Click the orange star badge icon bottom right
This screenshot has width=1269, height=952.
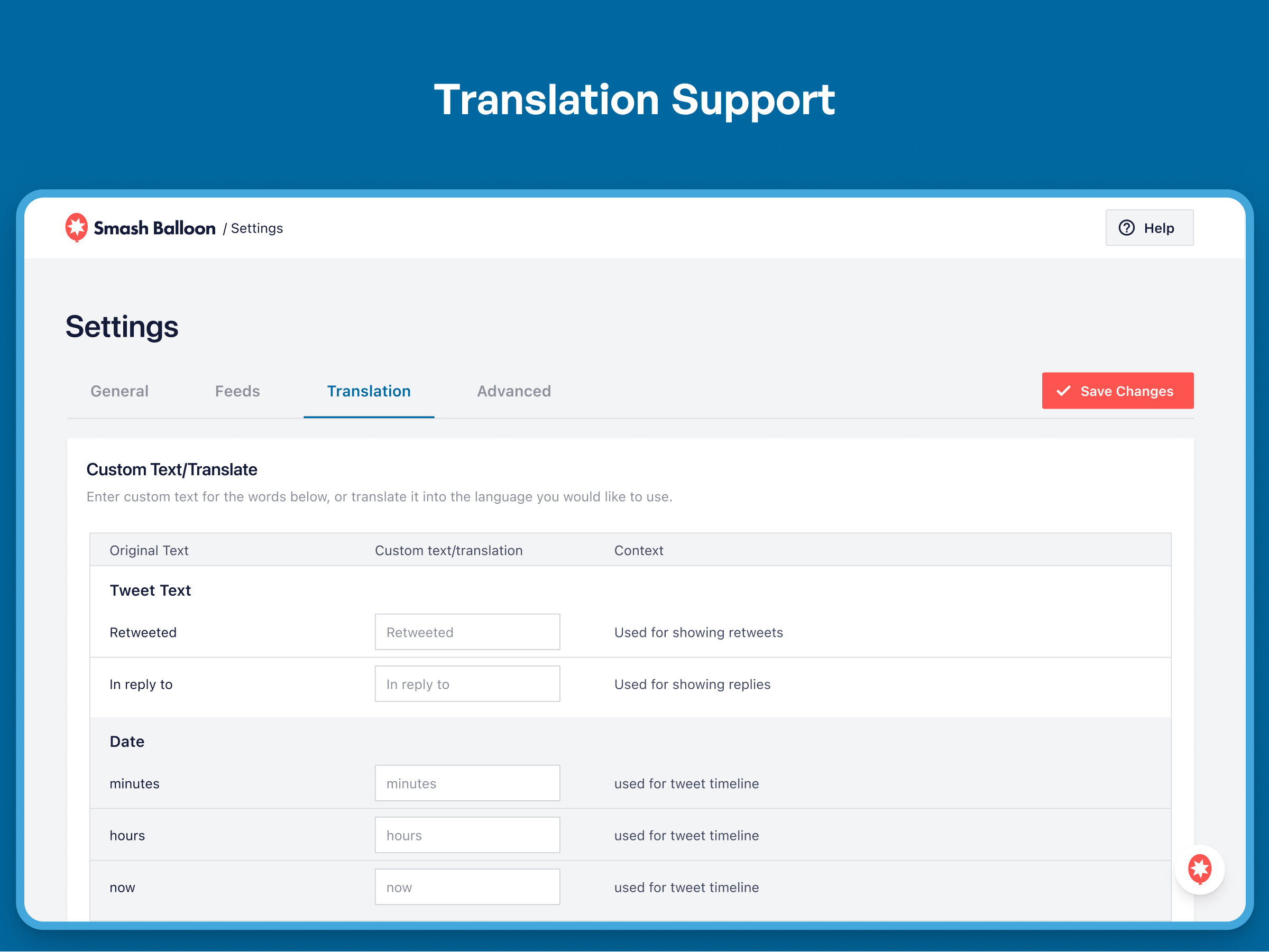point(1200,868)
